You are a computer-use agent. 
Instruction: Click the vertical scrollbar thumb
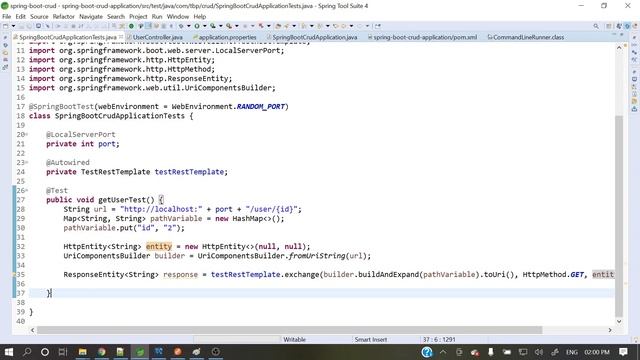(x=619, y=216)
